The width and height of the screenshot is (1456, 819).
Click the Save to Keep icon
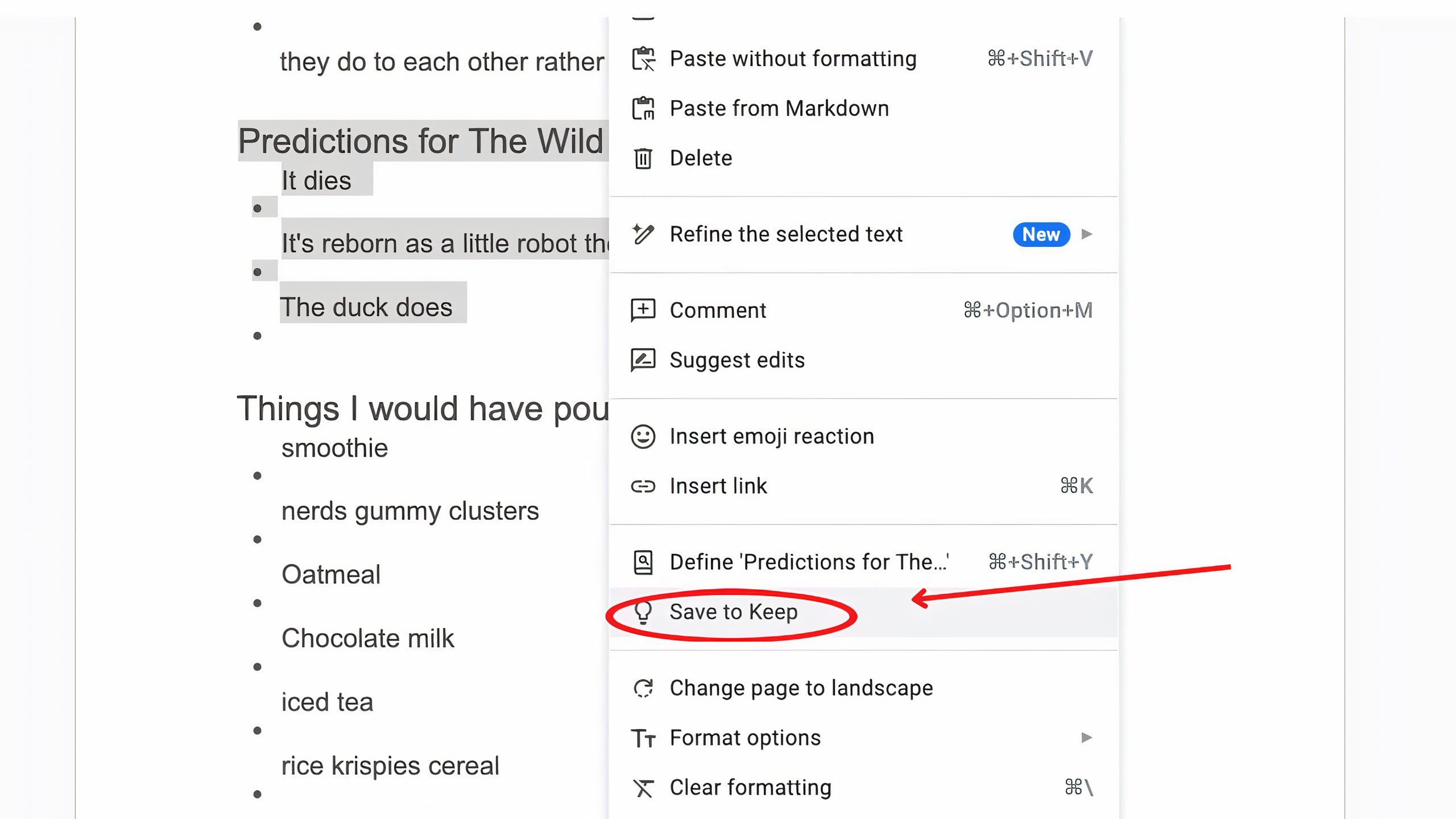(x=642, y=611)
